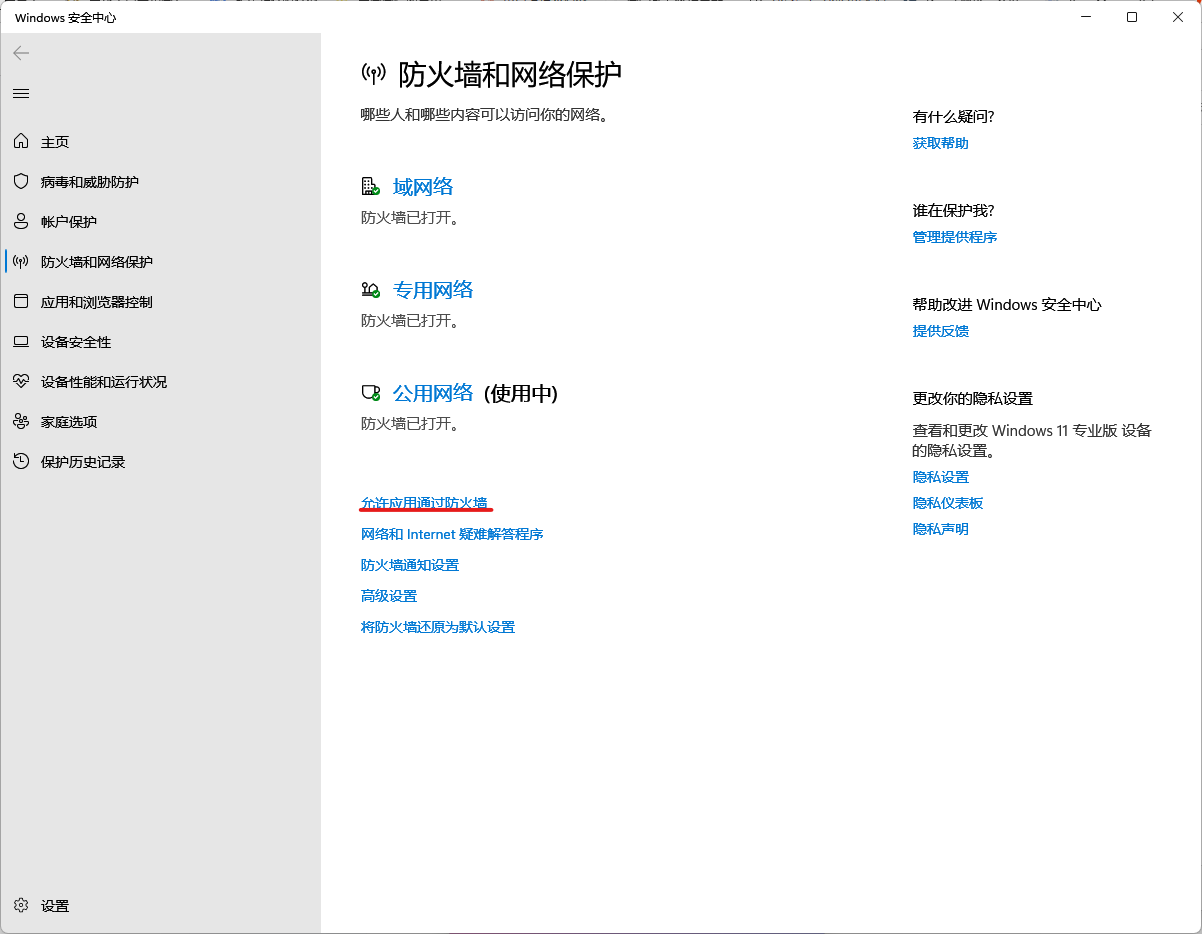The image size is (1202, 934).
Task: Open the device security laptop icon
Action: [21, 342]
